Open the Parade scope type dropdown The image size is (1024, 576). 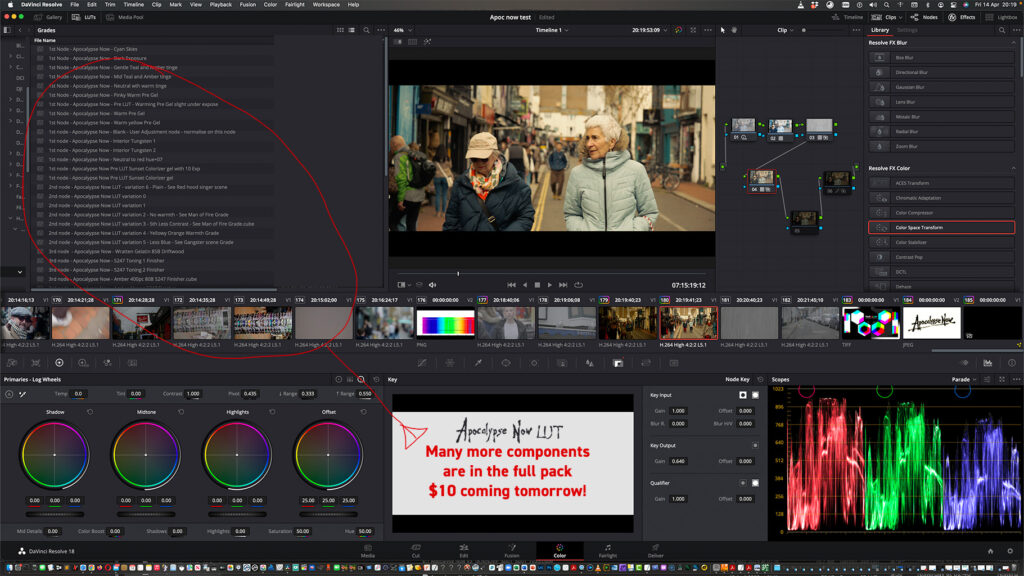coord(964,379)
